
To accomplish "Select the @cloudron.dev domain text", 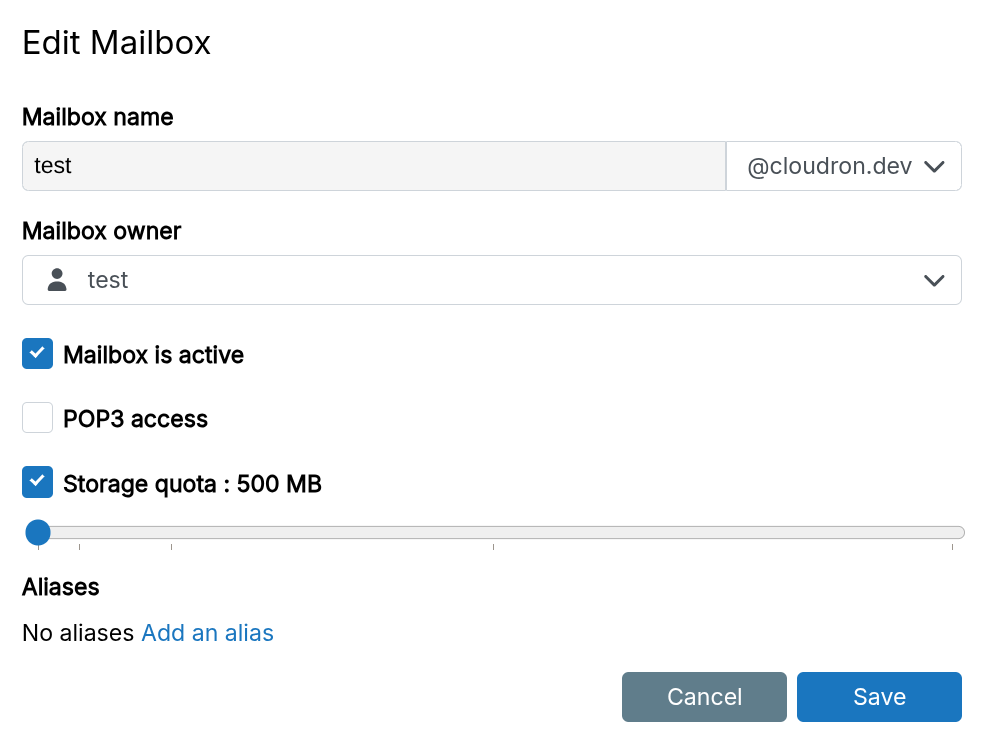I will tap(829, 167).
